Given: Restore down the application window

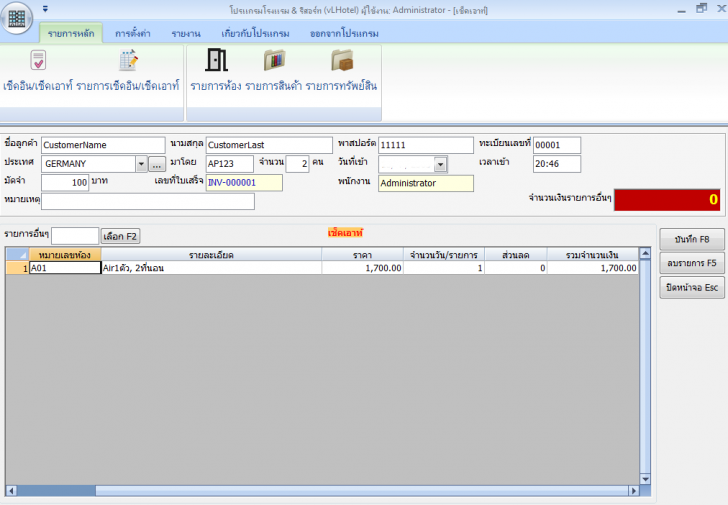Looking at the screenshot, I should [701, 8].
